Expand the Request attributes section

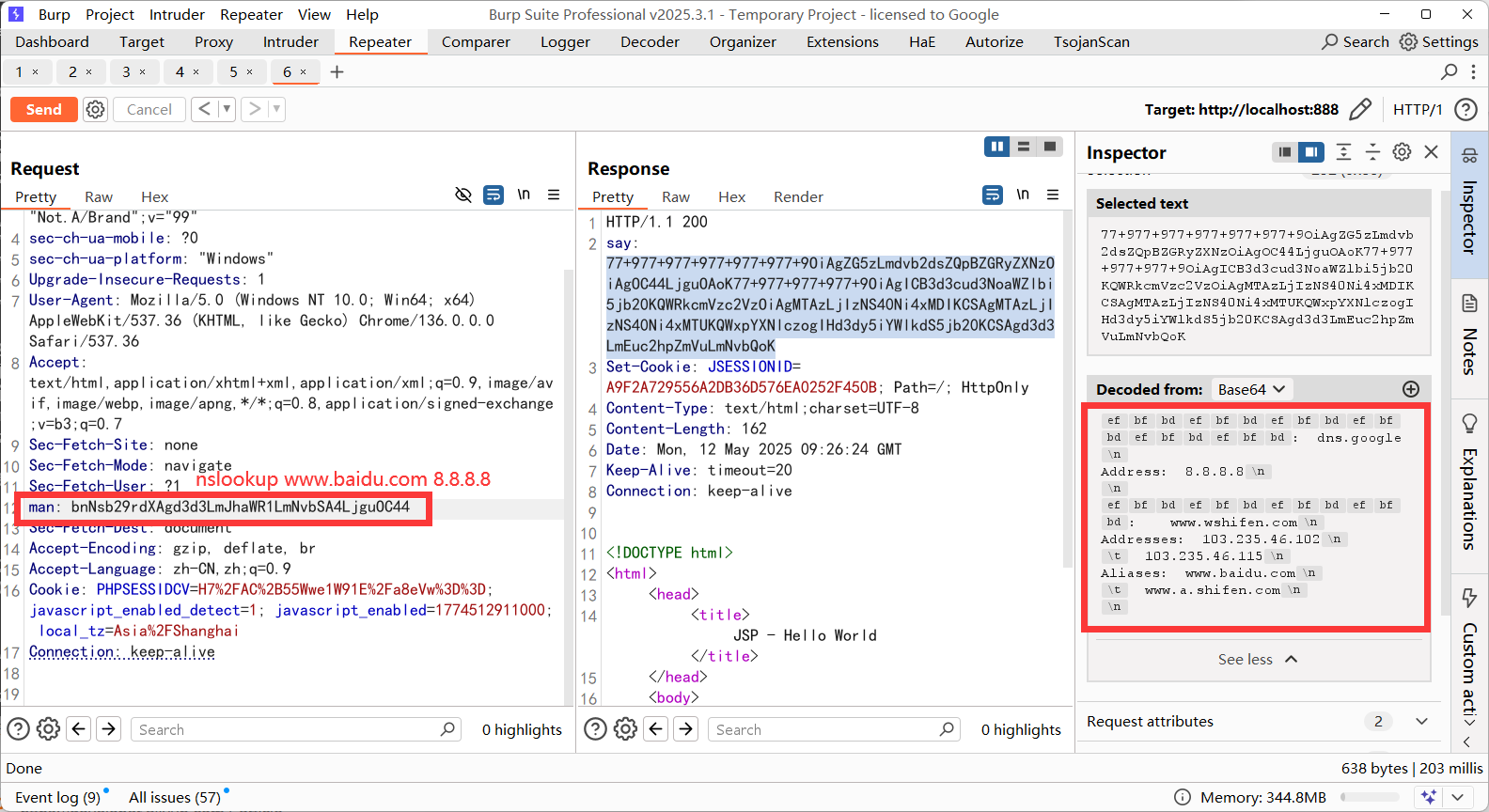[1421, 722]
